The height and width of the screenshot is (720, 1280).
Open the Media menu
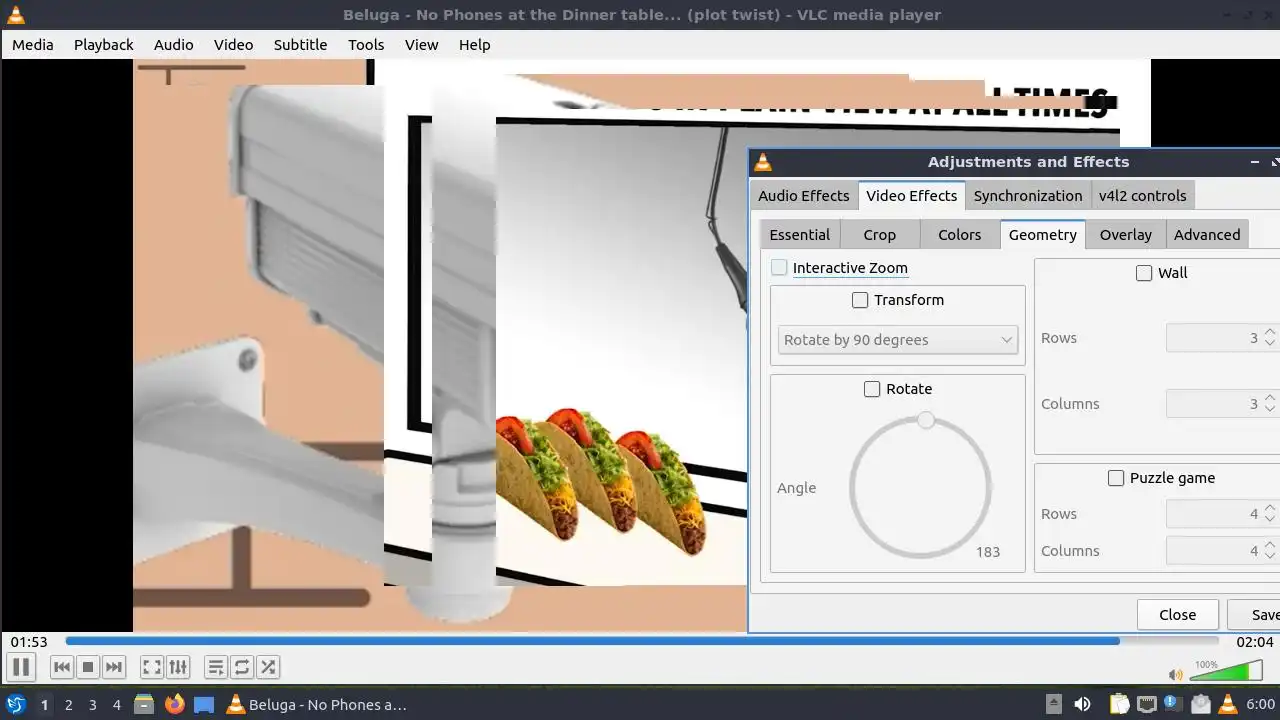pos(33,45)
